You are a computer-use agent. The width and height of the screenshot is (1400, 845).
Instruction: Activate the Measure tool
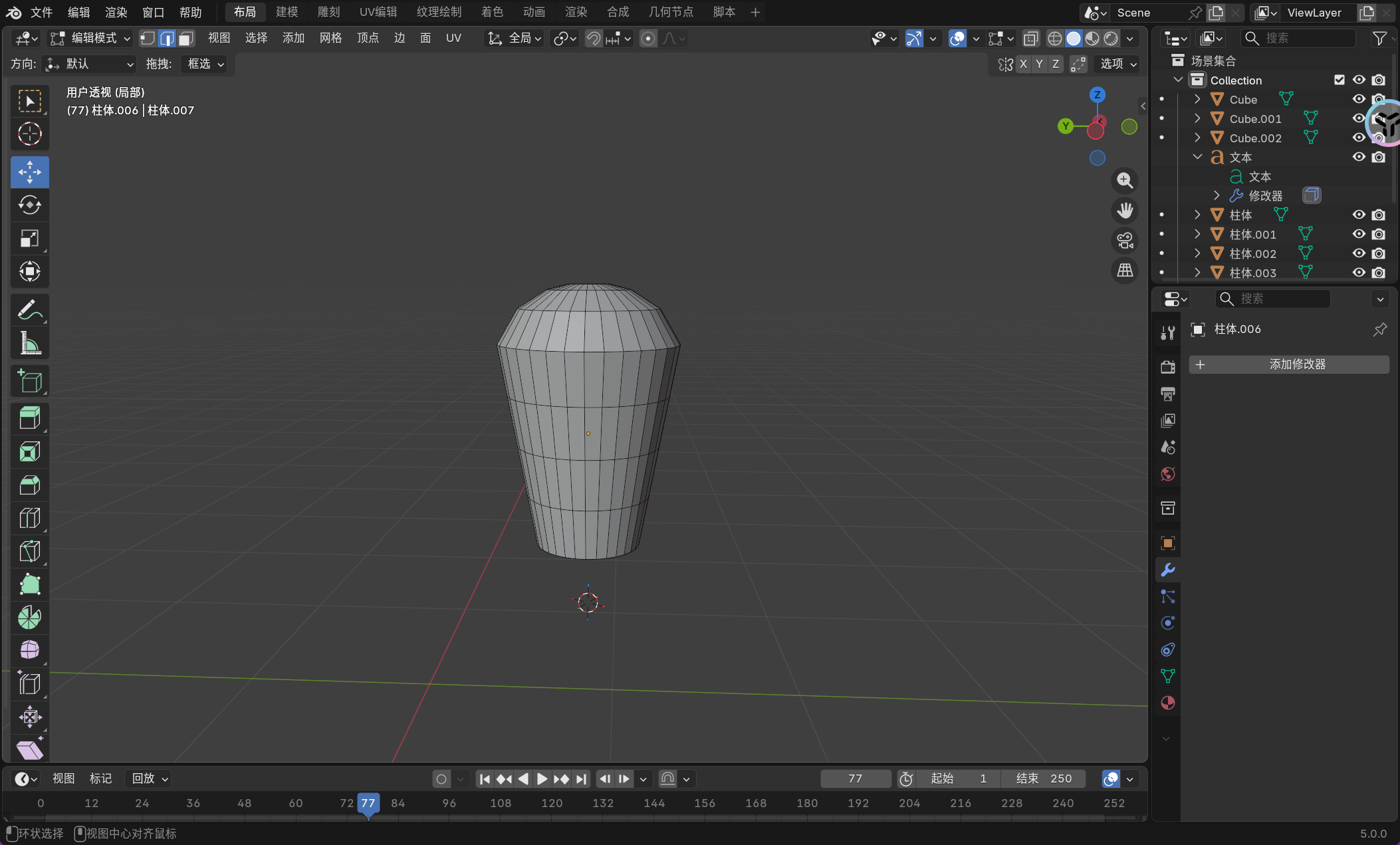[29, 344]
